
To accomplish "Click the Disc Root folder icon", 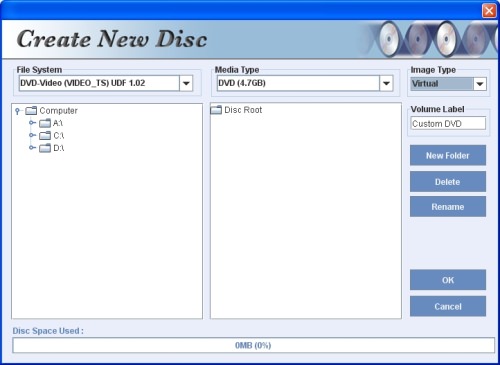I will pyautogui.click(x=216, y=110).
